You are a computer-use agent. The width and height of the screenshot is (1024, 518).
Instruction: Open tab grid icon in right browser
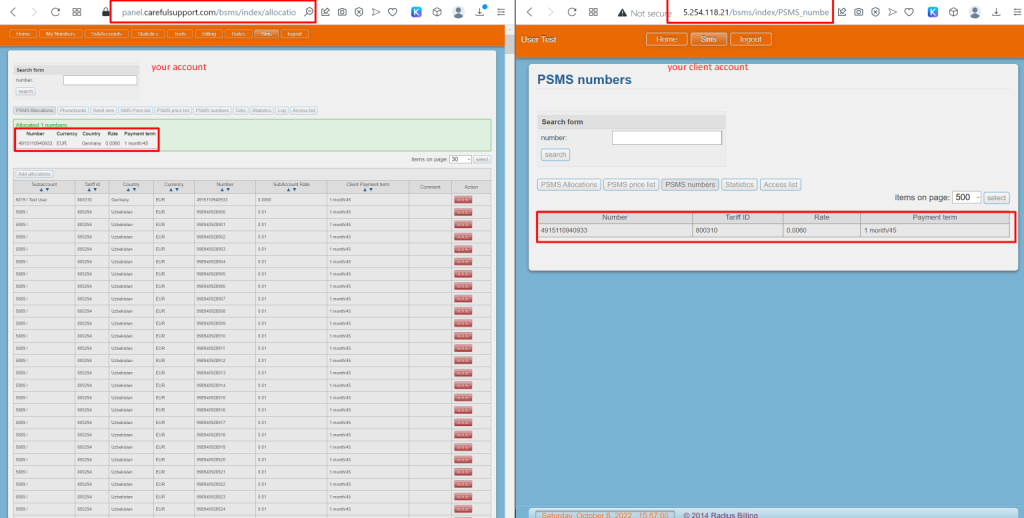(x=590, y=12)
